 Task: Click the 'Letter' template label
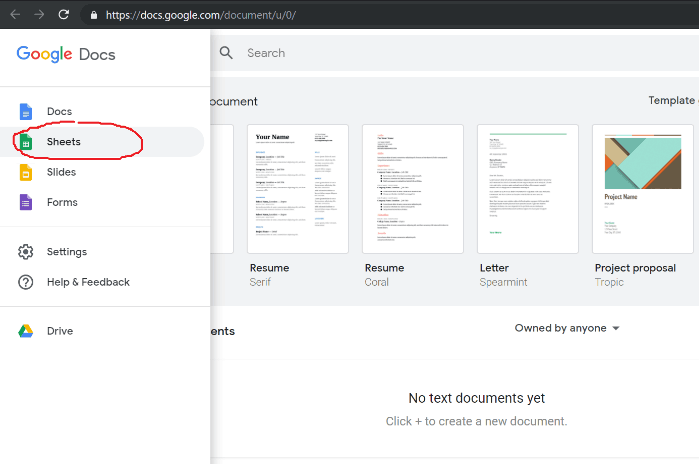494,268
